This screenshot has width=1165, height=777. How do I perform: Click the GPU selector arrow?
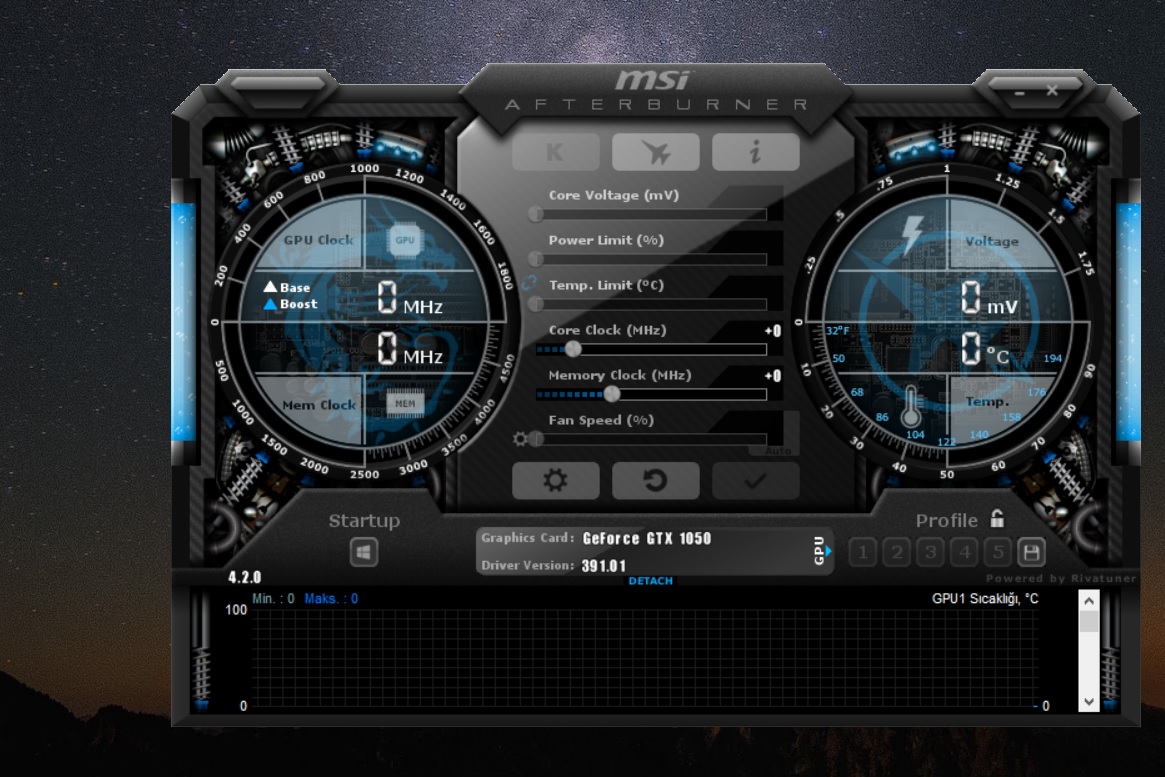tap(828, 550)
